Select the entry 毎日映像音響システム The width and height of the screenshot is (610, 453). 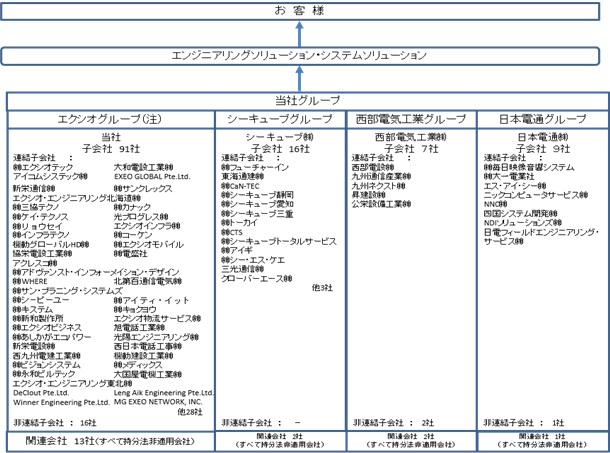pyautogui.click(x=529, y=167)
